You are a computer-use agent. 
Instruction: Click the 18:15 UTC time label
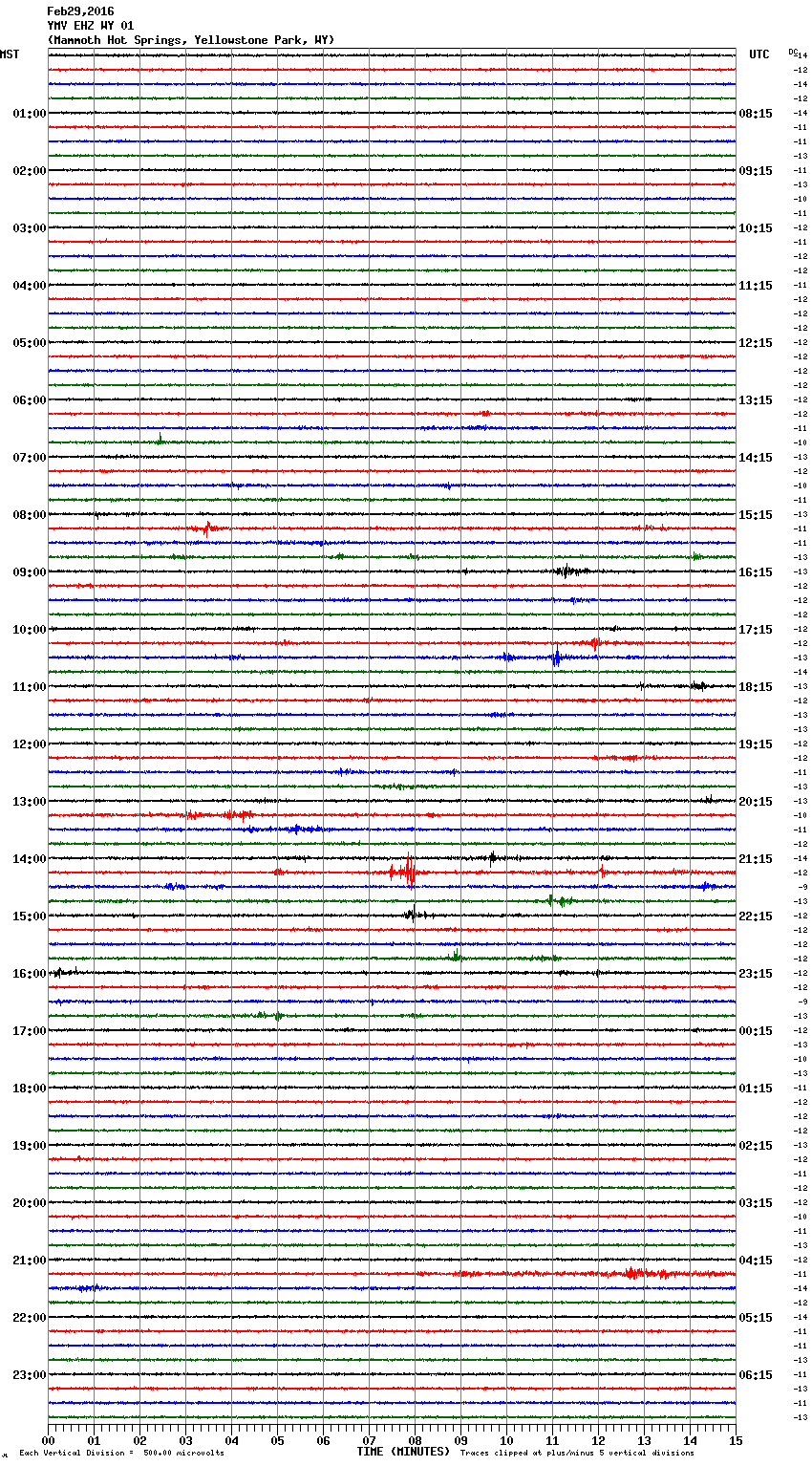click(x=756, y=687)
